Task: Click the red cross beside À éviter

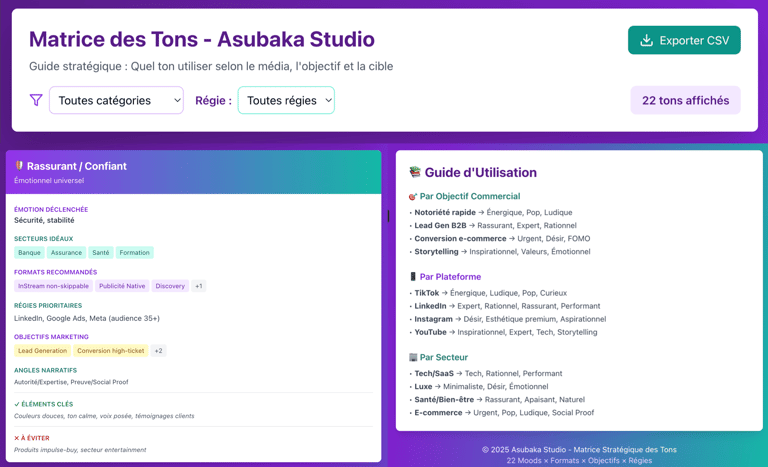Action: point(17,438)
